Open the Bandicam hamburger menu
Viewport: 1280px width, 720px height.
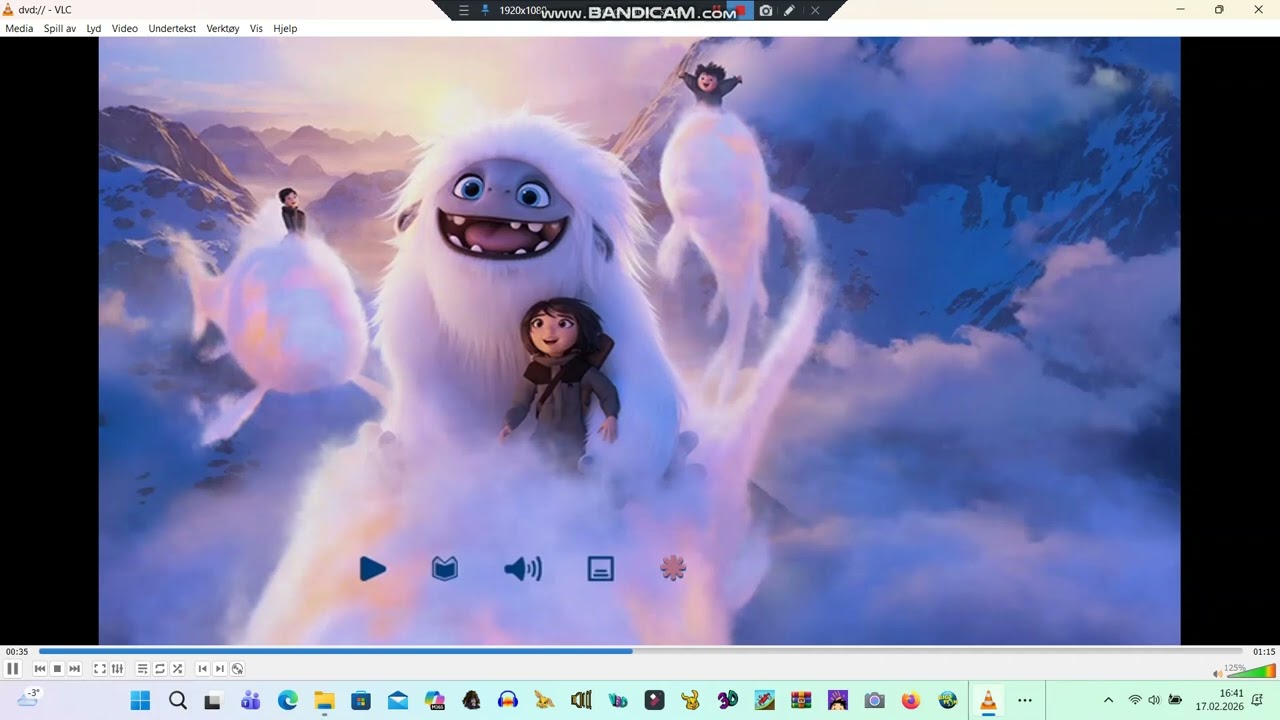[x=464, y=10]
